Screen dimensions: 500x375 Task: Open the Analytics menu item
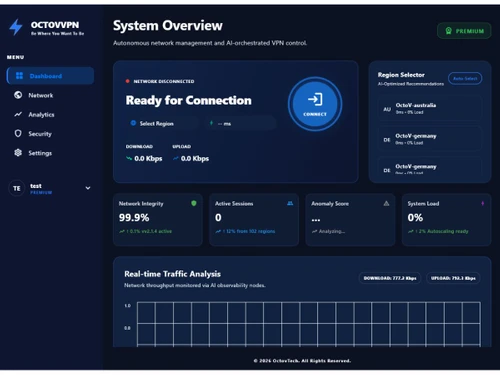50,115
